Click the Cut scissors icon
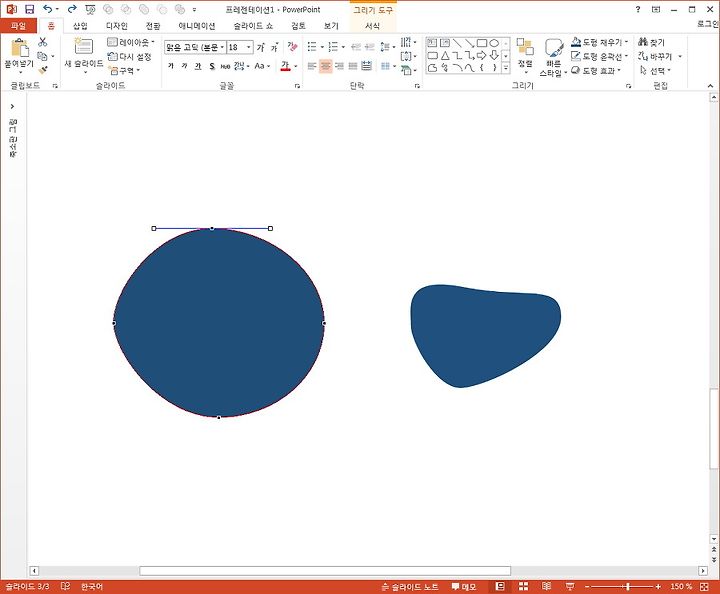The width and height of the screenshot is (720, 594). click(43, 42)
